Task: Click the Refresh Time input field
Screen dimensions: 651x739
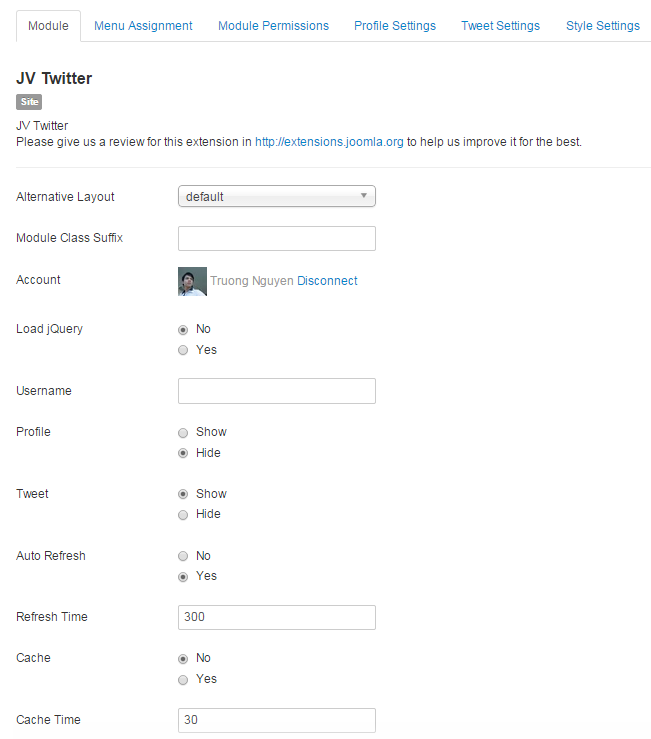Action: (x=276, y=617)
